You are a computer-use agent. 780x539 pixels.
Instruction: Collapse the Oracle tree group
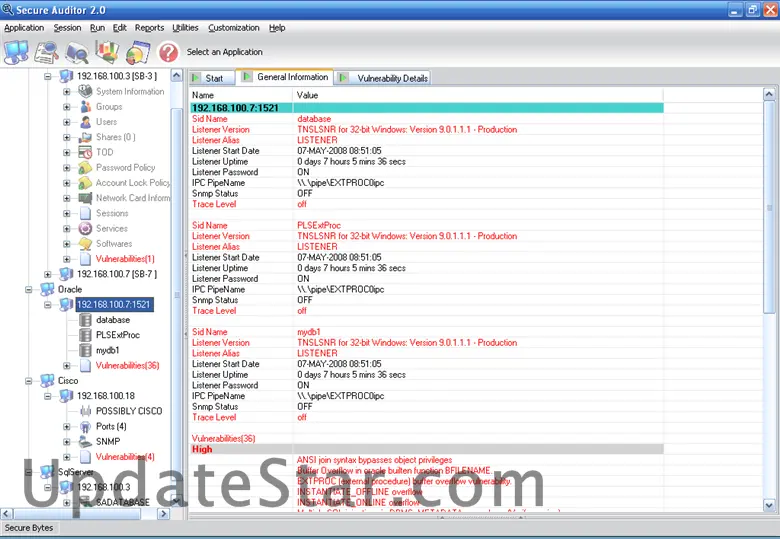coord(29,289)
